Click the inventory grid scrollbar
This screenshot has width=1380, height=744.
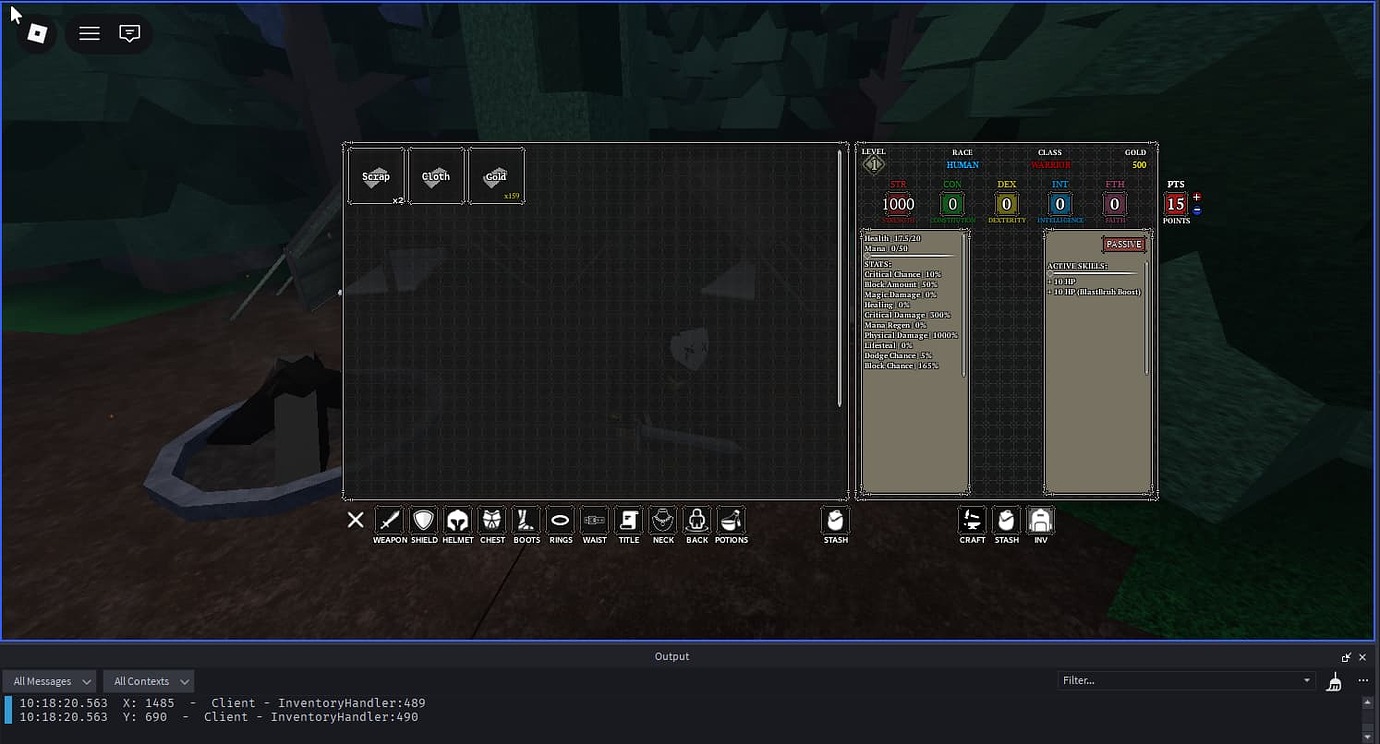(840, 277)
